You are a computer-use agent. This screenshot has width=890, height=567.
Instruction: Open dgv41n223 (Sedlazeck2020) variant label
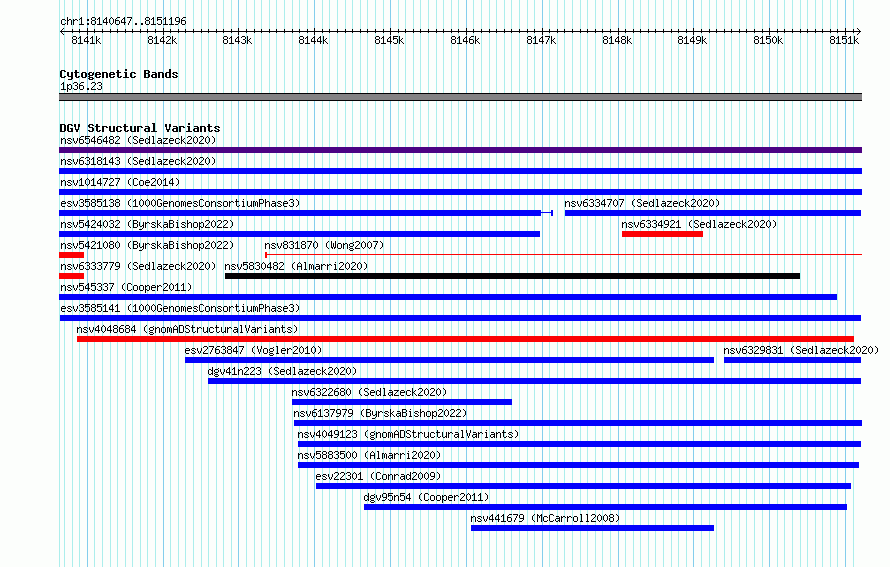click(x=282, y=371)
